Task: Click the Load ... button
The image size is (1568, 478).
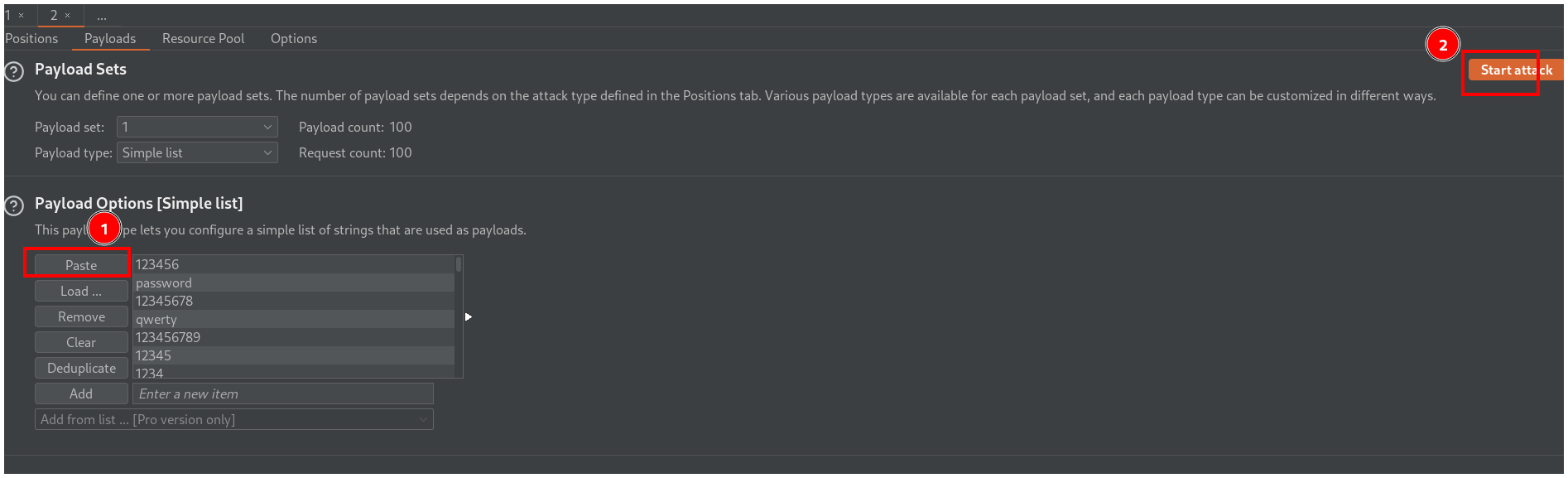Action: [x=81, y=291]
